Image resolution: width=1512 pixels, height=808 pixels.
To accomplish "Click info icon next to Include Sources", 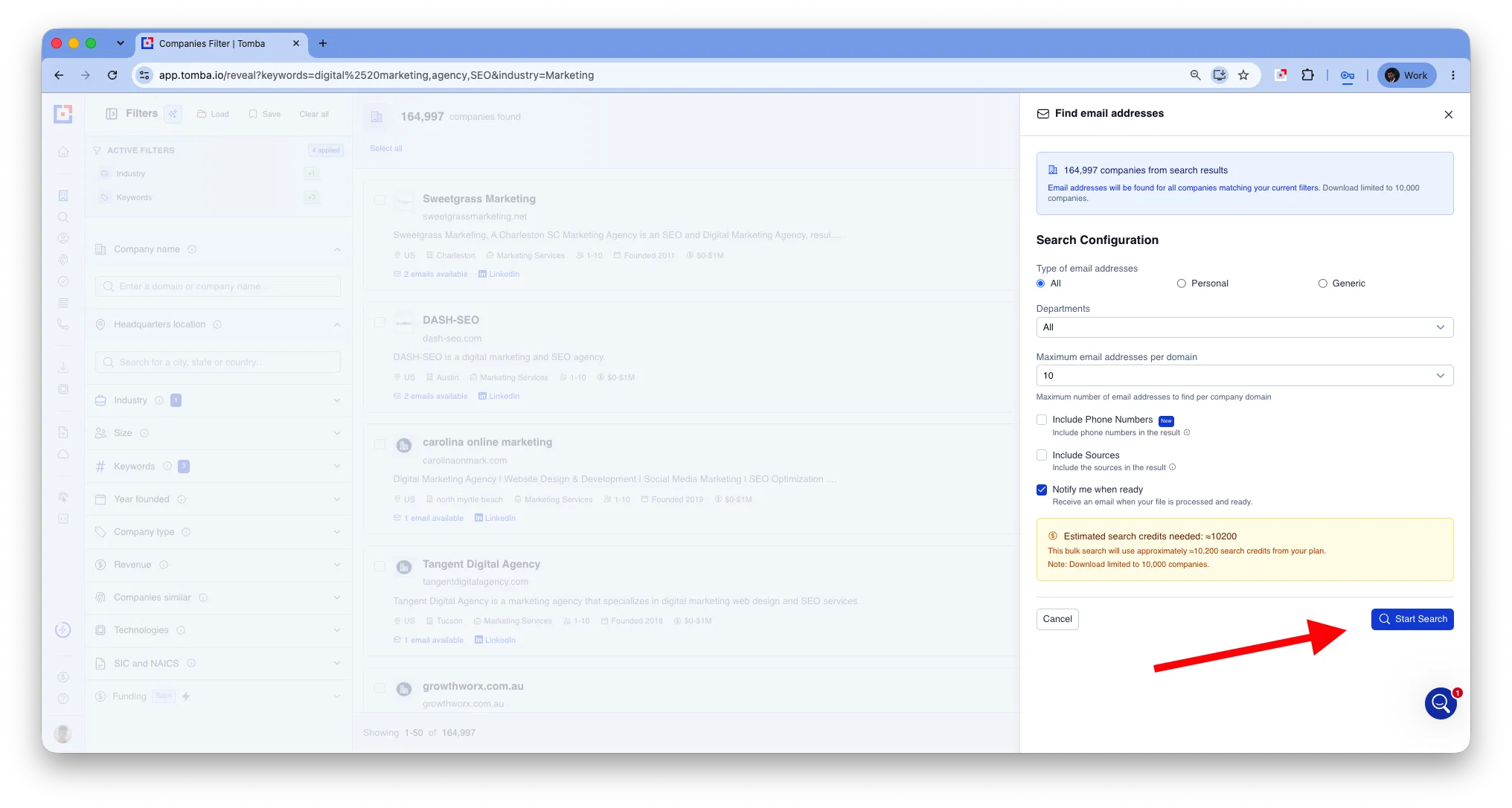I will click(x=1173, y=468).
